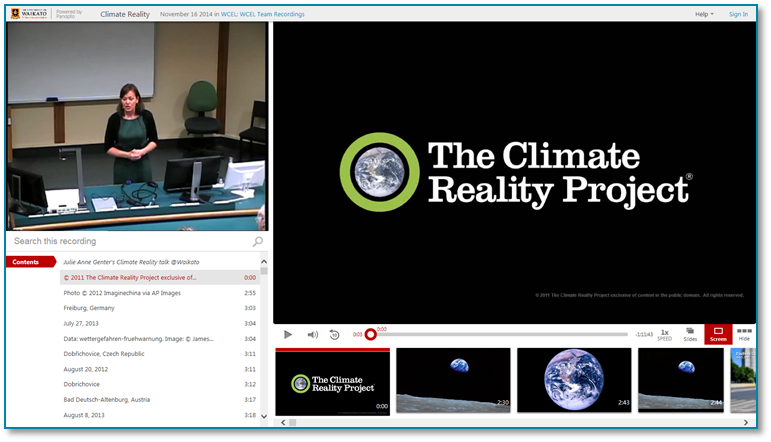Click the Sign In link

pos(738,14)
